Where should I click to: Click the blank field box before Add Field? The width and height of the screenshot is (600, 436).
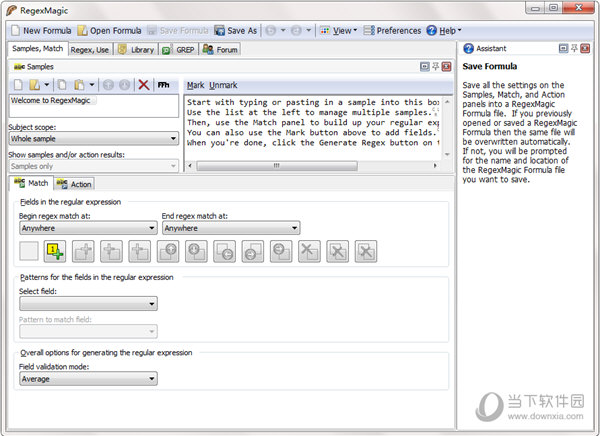(29, 251)
